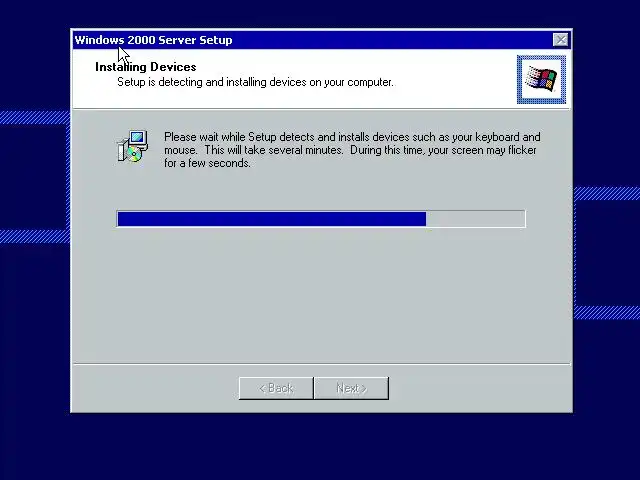This screenshot has width=640, height=480.
Task: Click the Installing Devices heading
Action: click(x=146, y=67)
